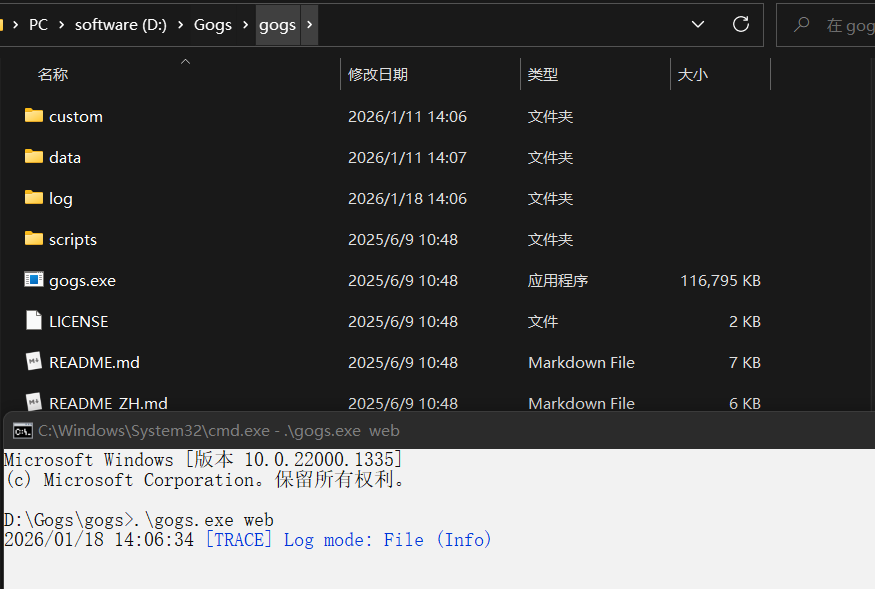Open the address bar history dropdown
The width and height of the screenshot is (875, 589).
698,24
